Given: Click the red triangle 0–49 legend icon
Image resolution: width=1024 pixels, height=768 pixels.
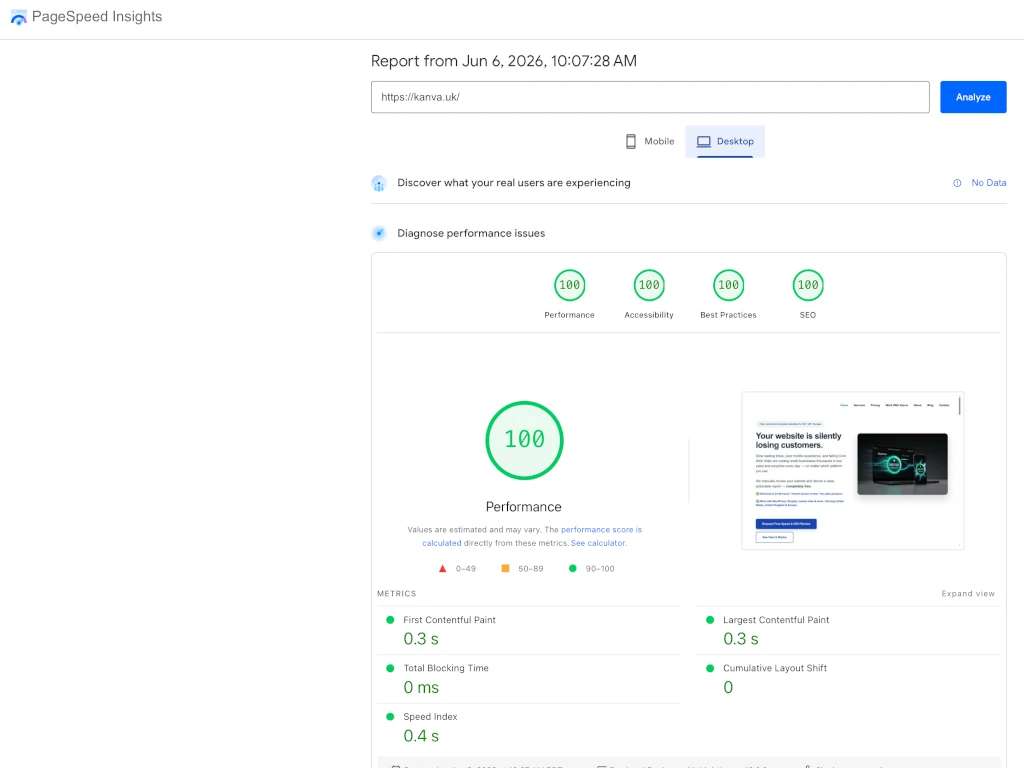Looking at the screenshot, I should 442,569.
